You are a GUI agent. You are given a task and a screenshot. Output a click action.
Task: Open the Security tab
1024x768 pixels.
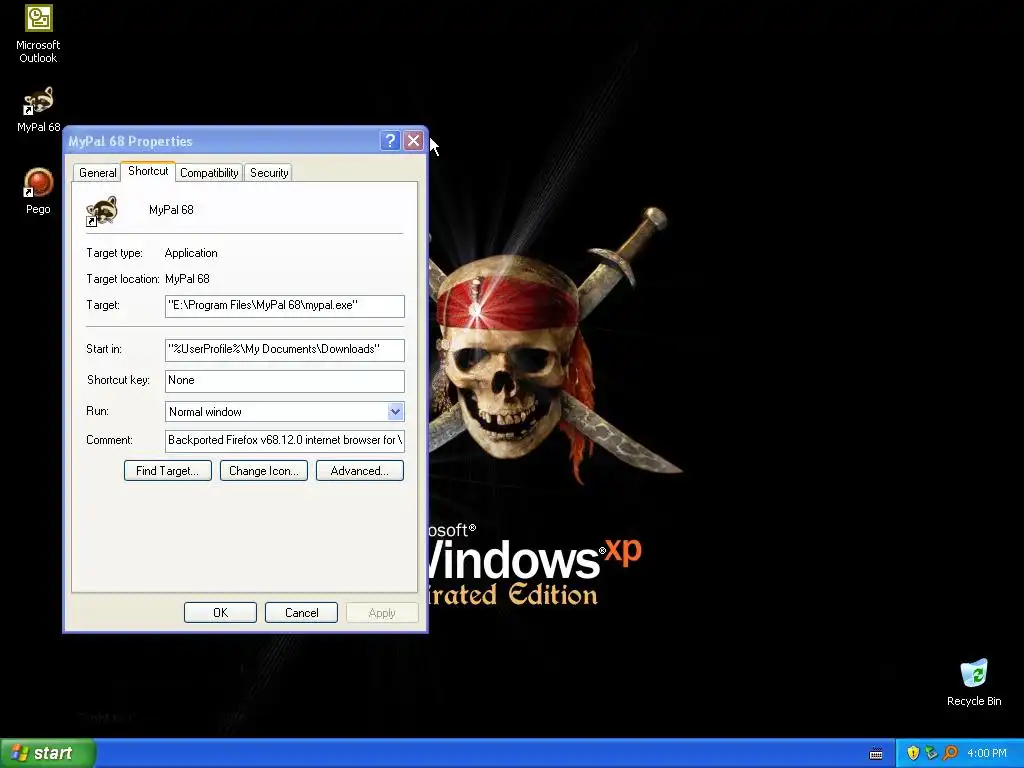(269, 172)
